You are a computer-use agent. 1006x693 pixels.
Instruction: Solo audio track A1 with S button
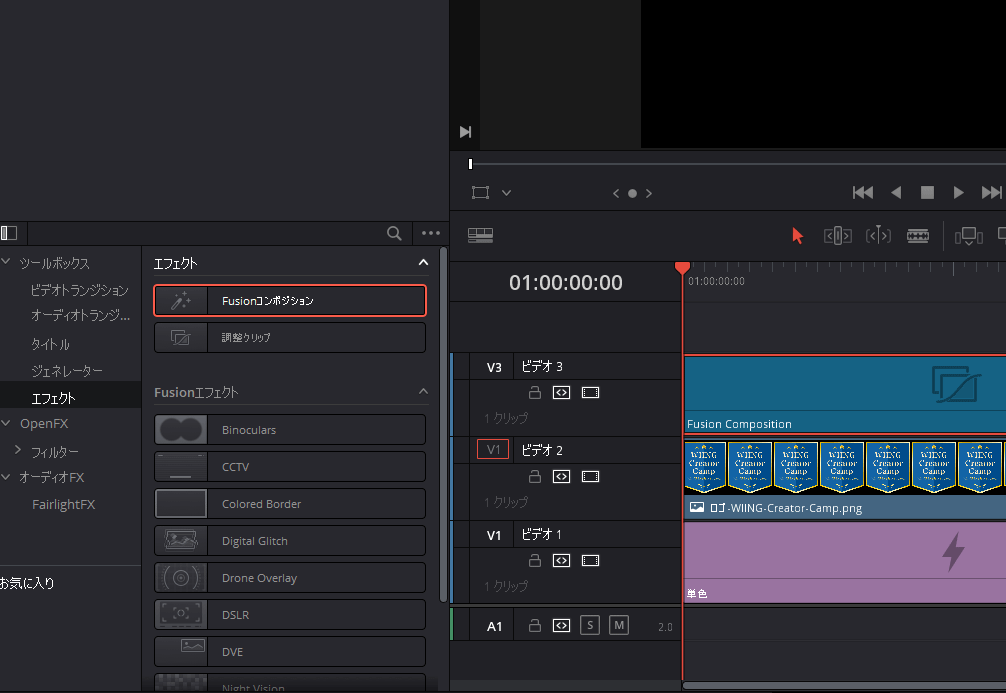click(x=590, y=626)
